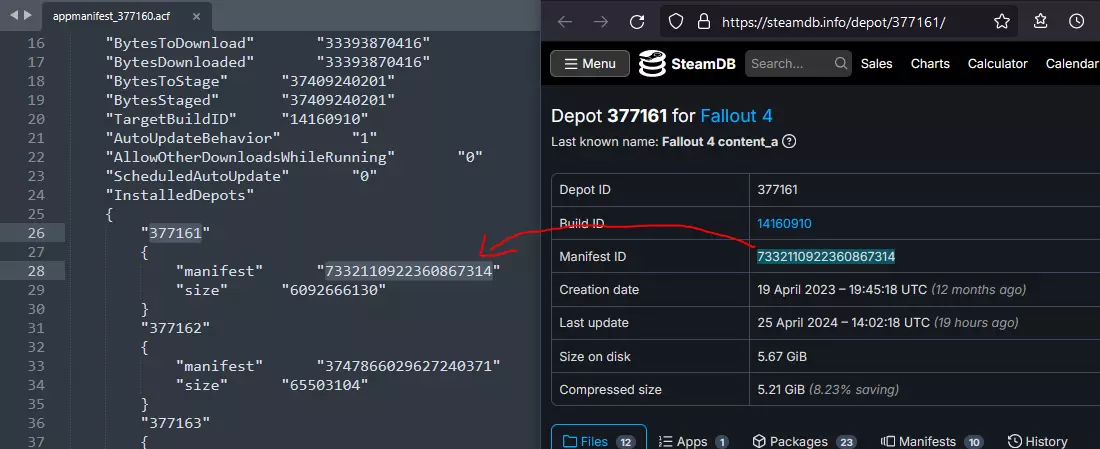Click the search magnifier icon

(x=840, y=64)
